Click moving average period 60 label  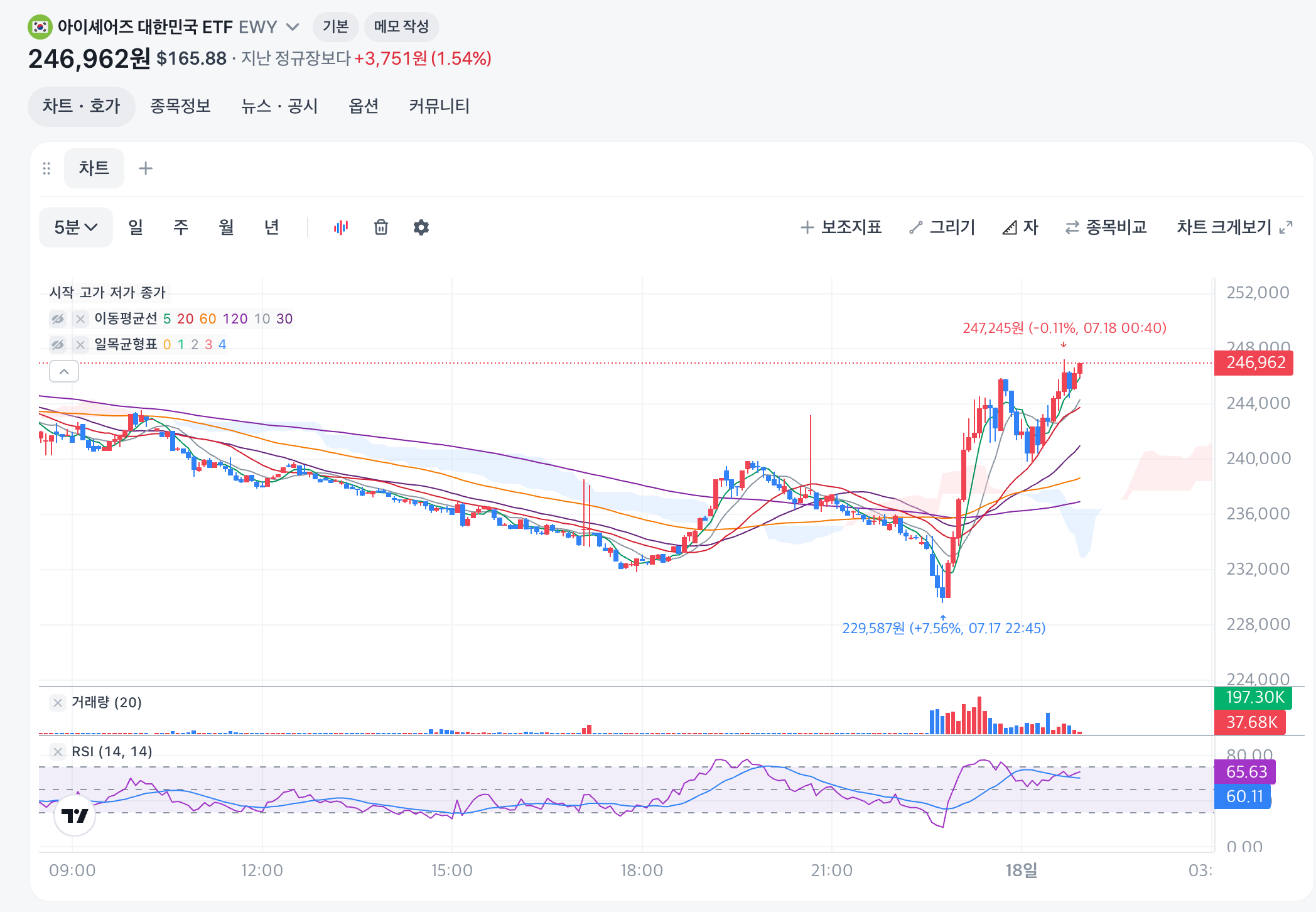[x=208, y=319]
